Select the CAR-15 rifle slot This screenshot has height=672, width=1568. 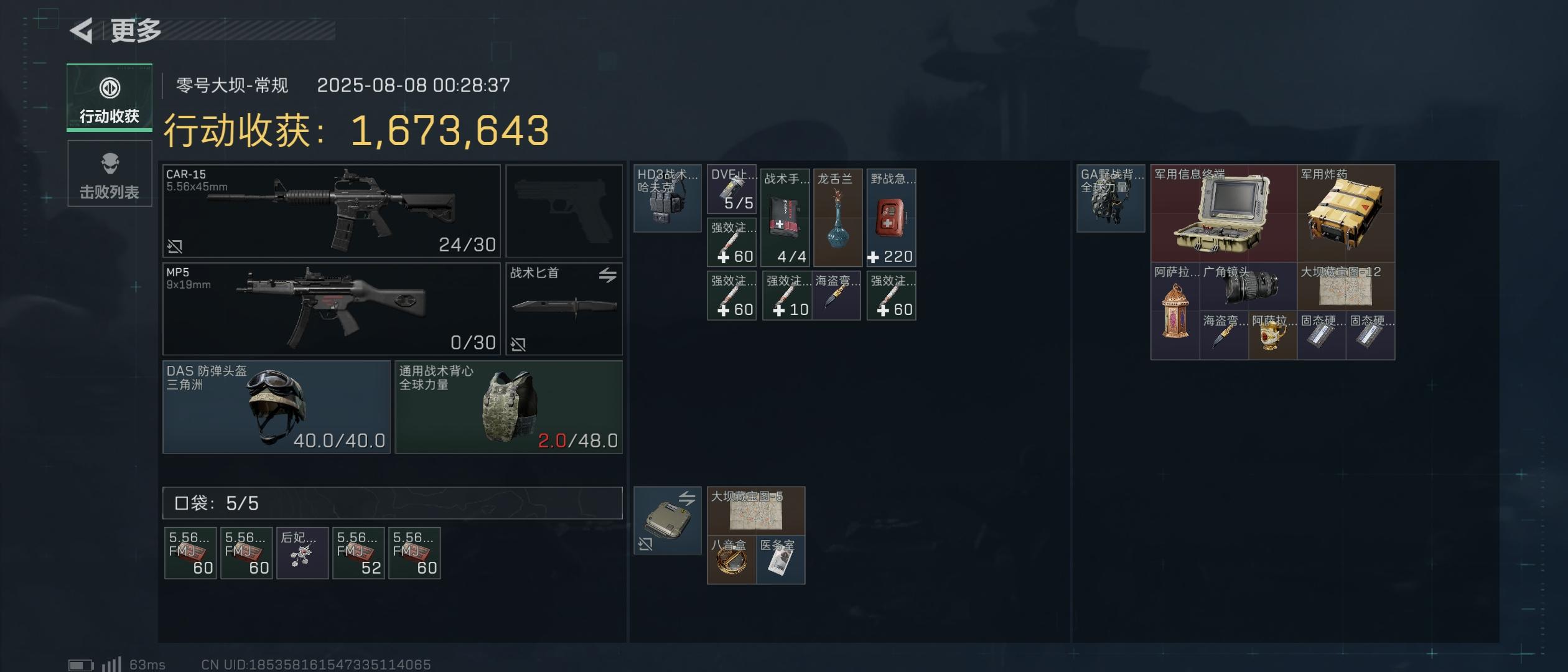coord(331,211)
